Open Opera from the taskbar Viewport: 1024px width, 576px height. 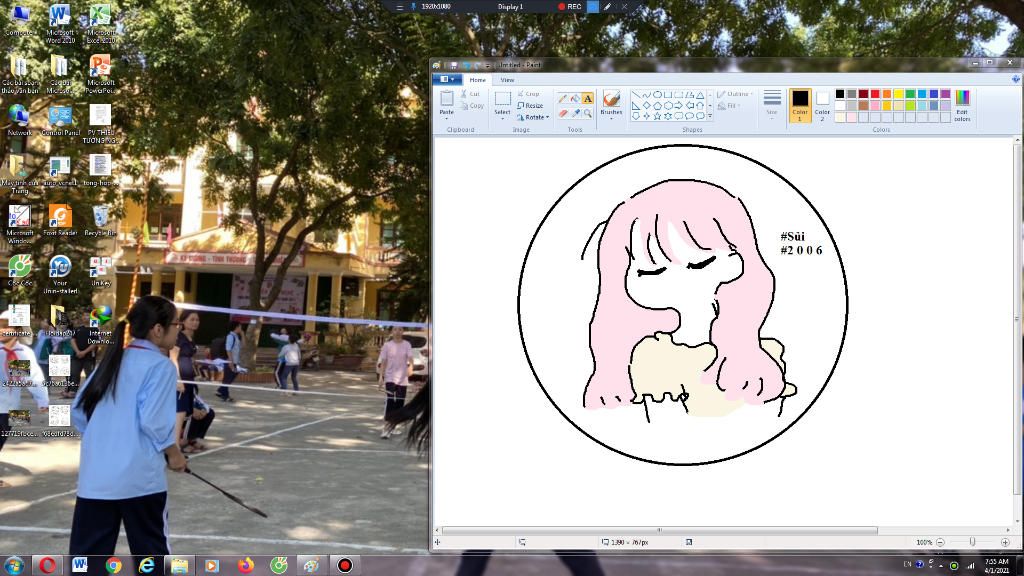[x=47, y=565]
